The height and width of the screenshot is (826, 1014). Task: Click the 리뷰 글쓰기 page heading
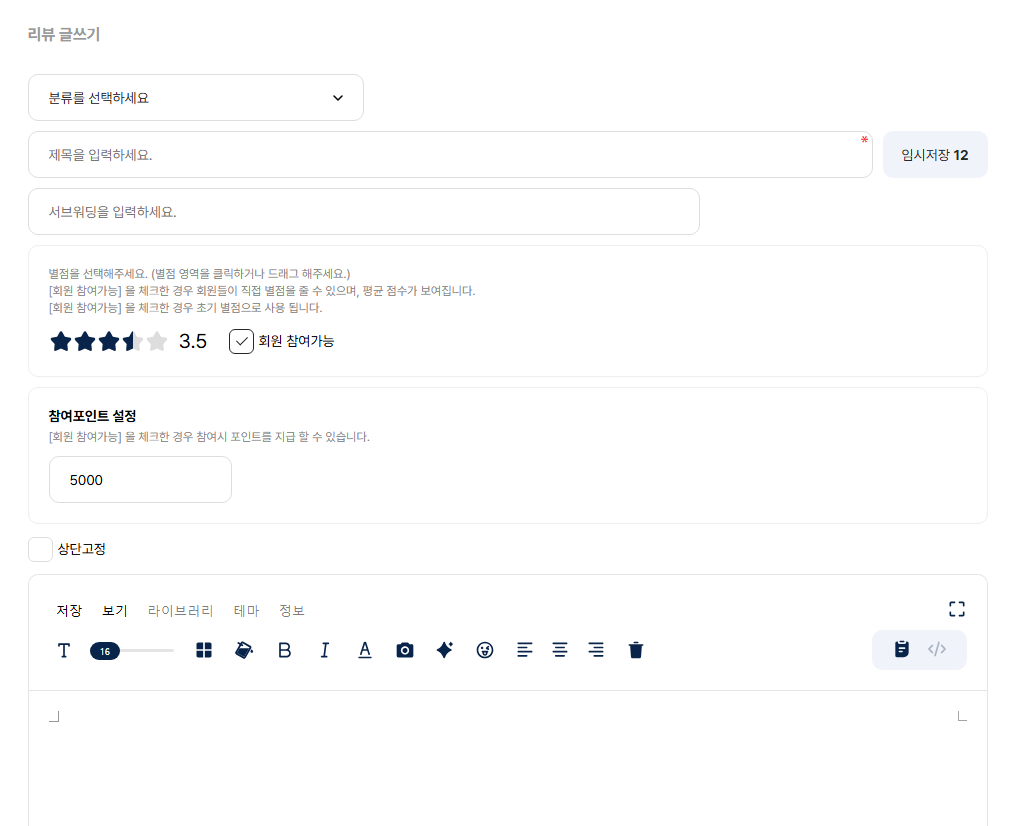coord(64,34)
